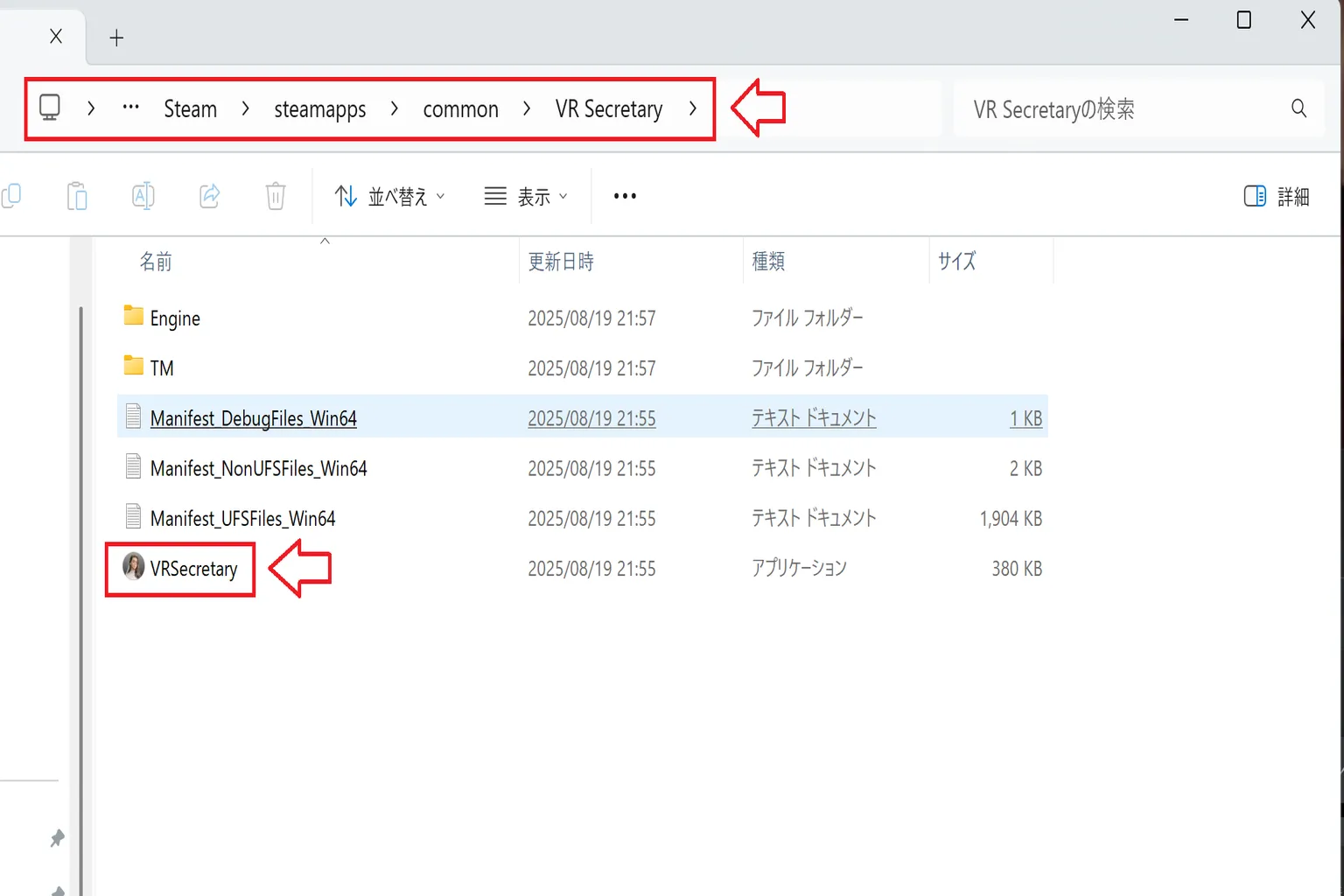This screenshot has height=896, width=1344.
Task: Add a new tab with plus button
Action: point(116,38)
